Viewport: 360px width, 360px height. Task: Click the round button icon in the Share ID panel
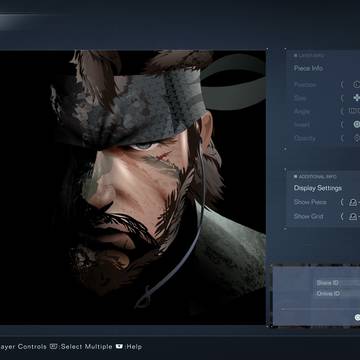357,317
